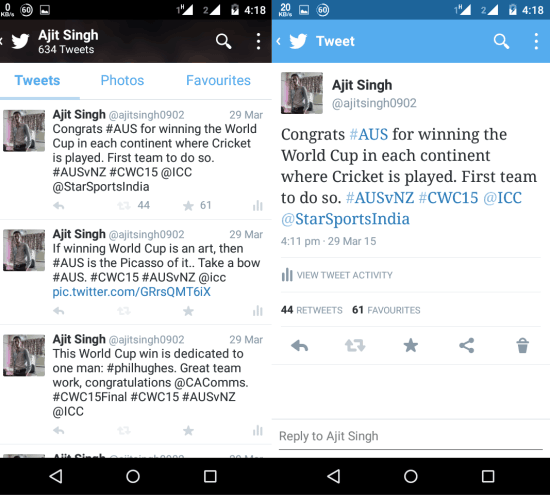
Task: Favourite star on tweet with 61 favourites in list
Action: (x=188, y=206)
